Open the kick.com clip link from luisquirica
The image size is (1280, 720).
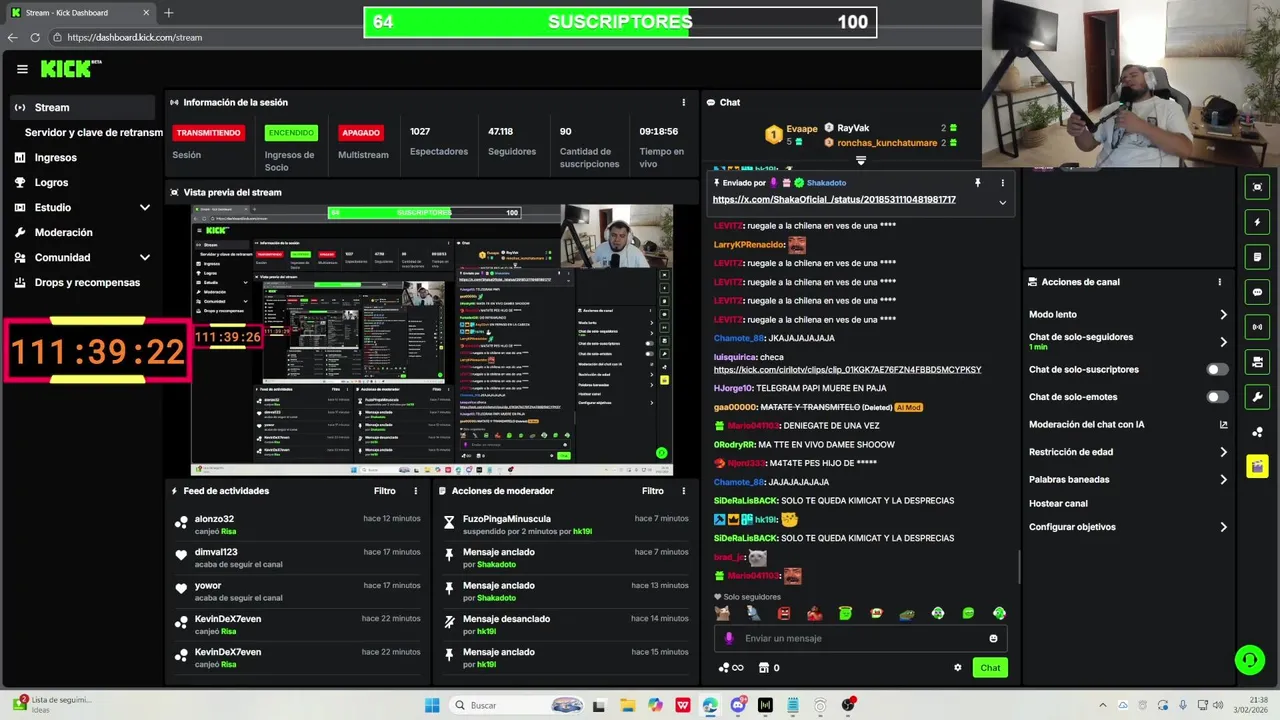point(847,369)
